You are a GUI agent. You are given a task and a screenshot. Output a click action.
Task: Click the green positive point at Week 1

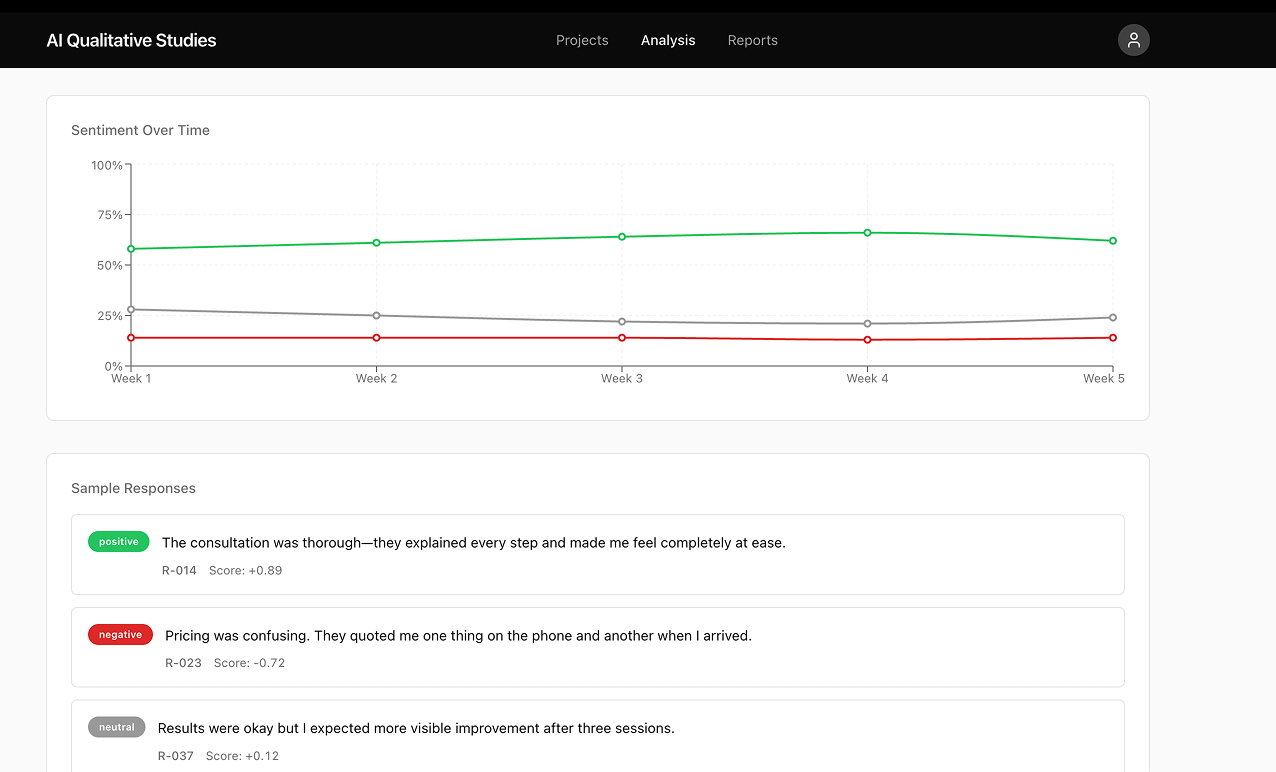coord(131,249)
